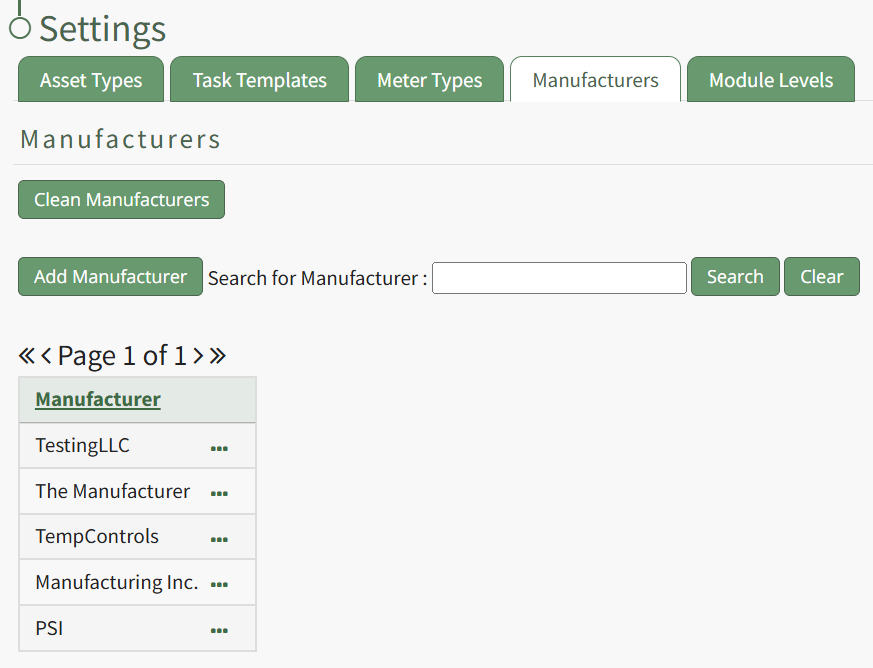The height and width of the screenshot is (668, 873).
Task: Focus the Search for Manufacturer text field
Action: point(559,278)
